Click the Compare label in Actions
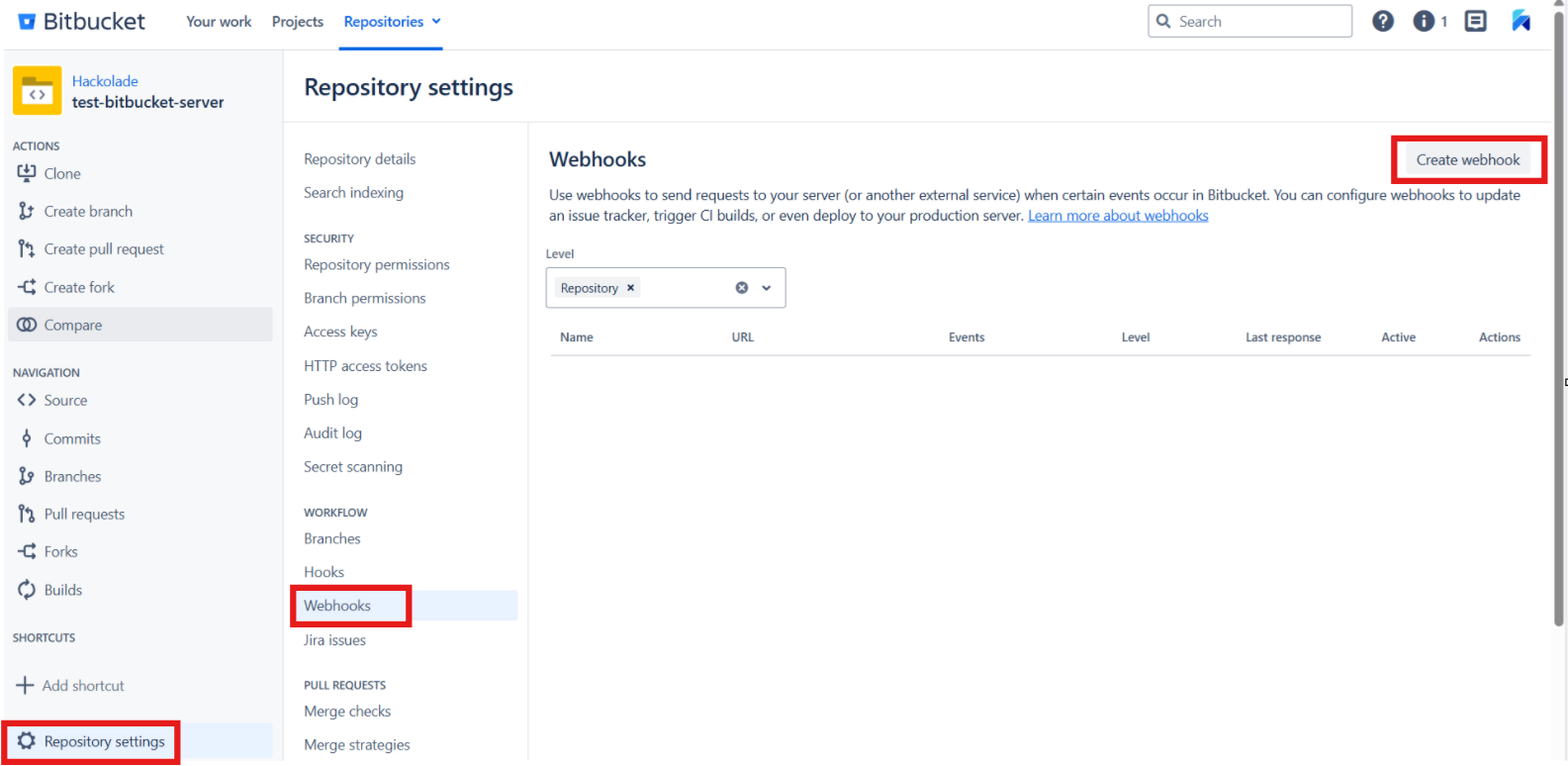The height and width of the screenshot is (766, 1568). pos(73,325)
